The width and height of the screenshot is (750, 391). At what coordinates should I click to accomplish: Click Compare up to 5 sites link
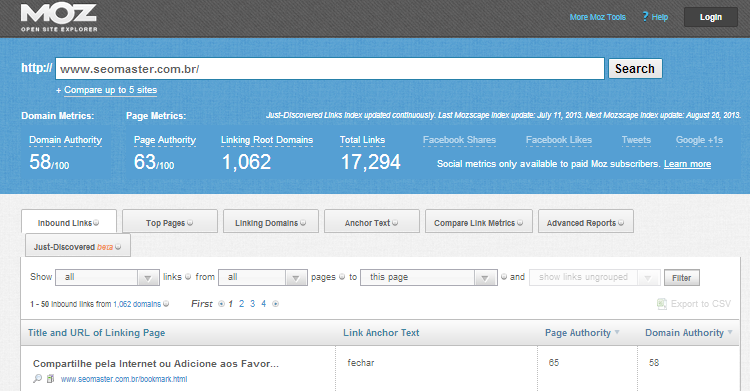click(110, 90)
